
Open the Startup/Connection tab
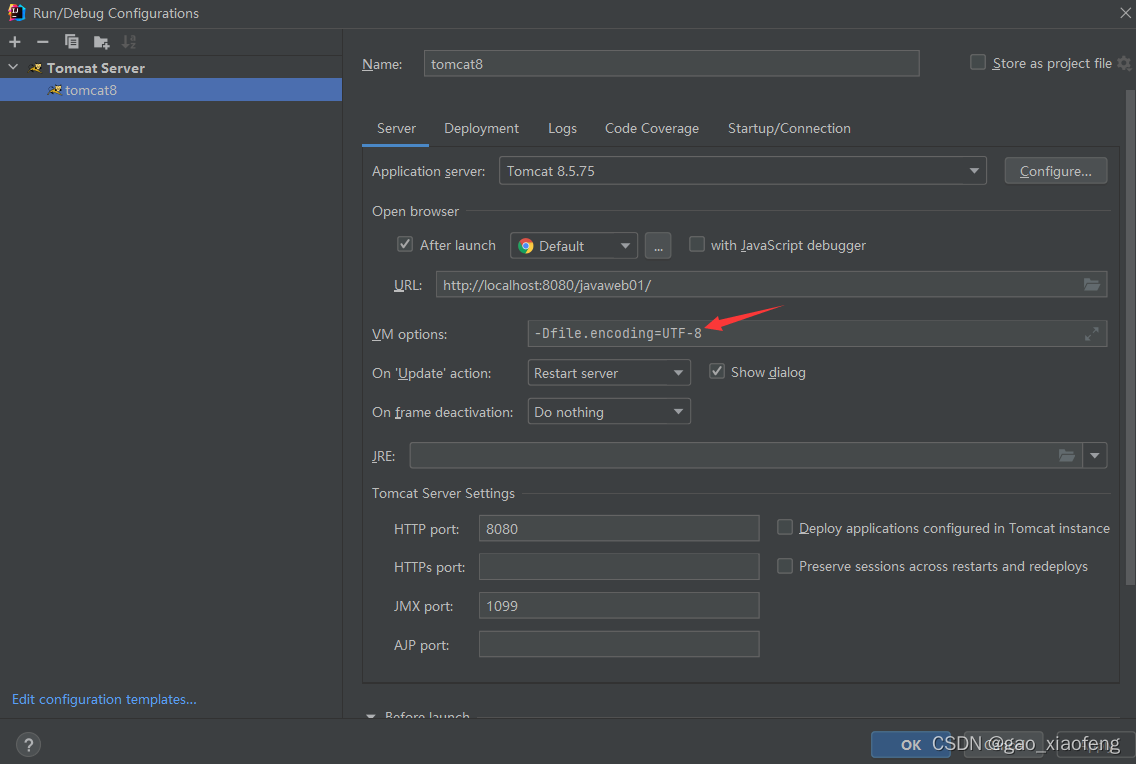[x=789, y=128]
